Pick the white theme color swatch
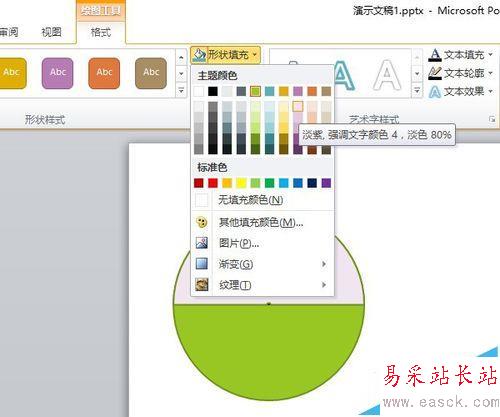This screenshot has height=417, width=500. (199, 91)
